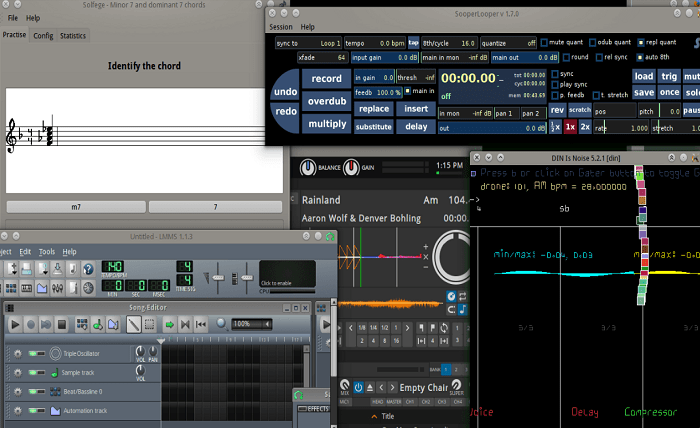This screenshot has height=428, width=700.
Task: Select the edit (selection) mode tool
Action: [150, 324]
